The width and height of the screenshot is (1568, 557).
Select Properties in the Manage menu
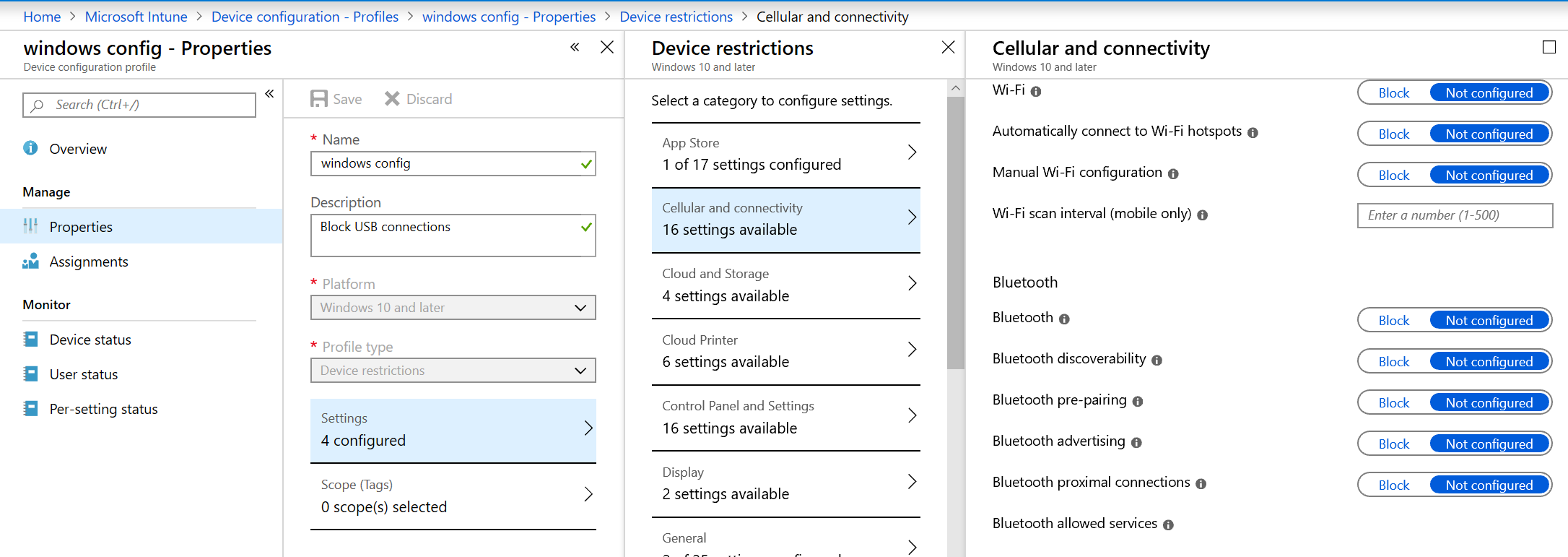(x=81, y=227)
